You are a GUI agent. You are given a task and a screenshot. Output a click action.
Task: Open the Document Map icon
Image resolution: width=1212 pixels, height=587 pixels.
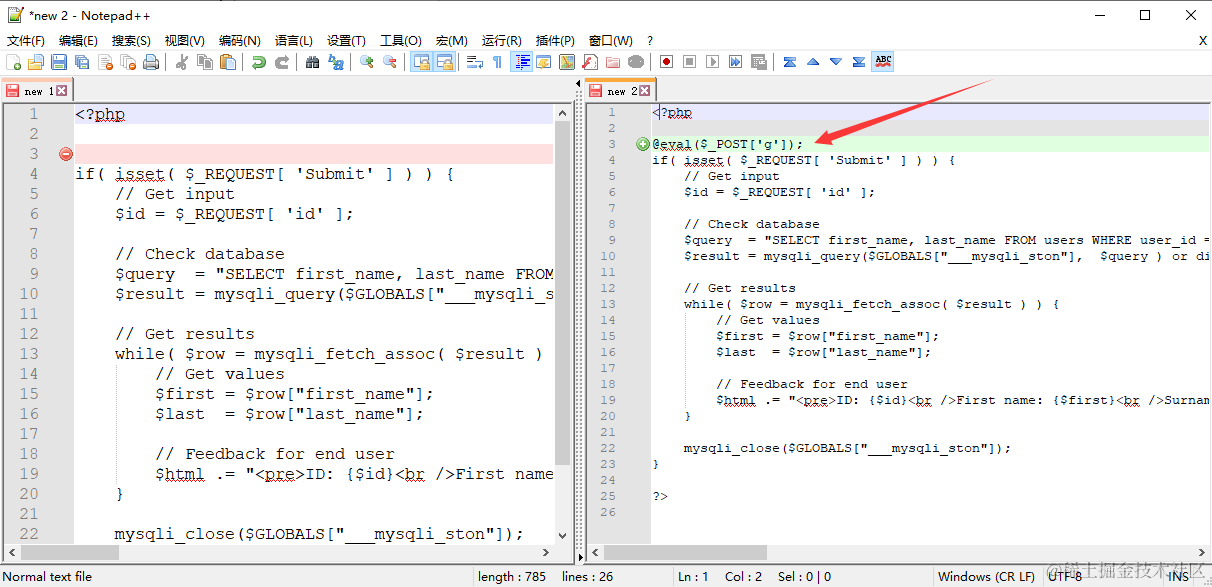coord(566,62)
